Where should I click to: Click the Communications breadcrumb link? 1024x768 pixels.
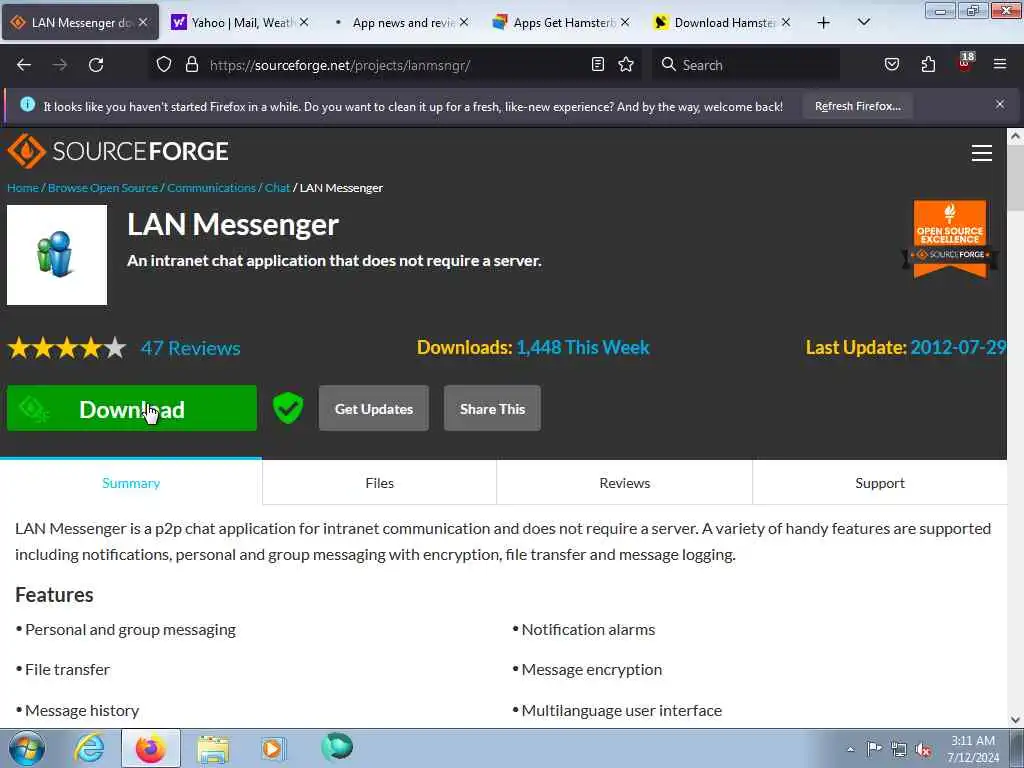(211, 188)
